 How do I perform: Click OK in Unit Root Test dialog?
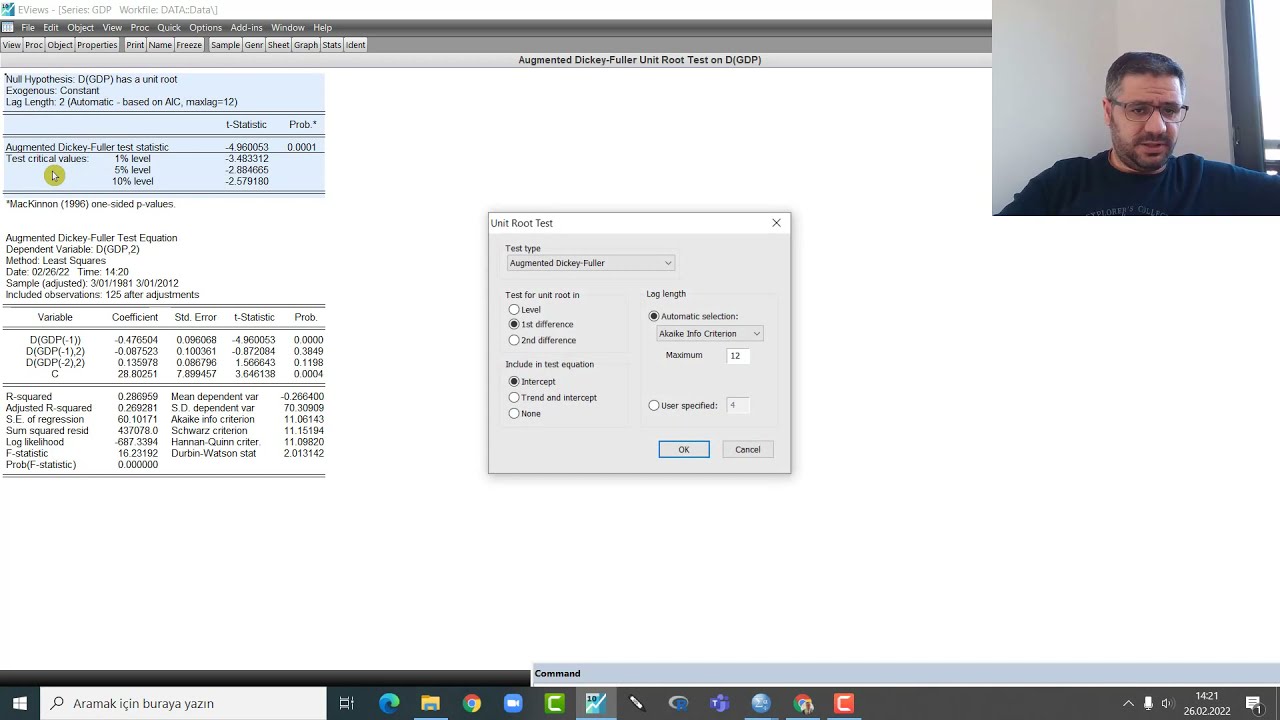684,449
